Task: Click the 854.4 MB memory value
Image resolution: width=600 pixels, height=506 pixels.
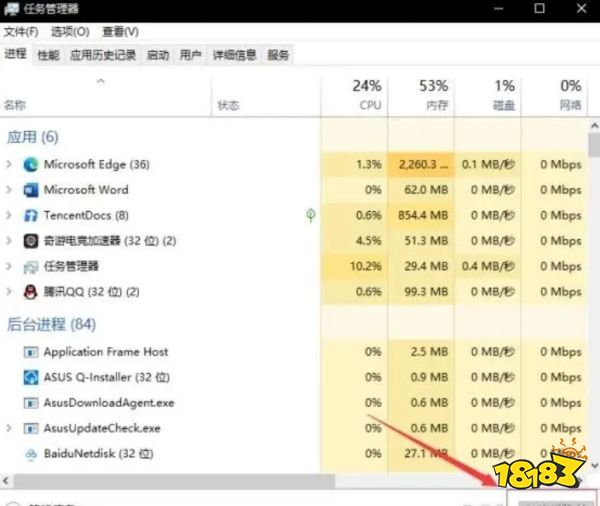Action: pyautogui.click(x=423, y=215)
